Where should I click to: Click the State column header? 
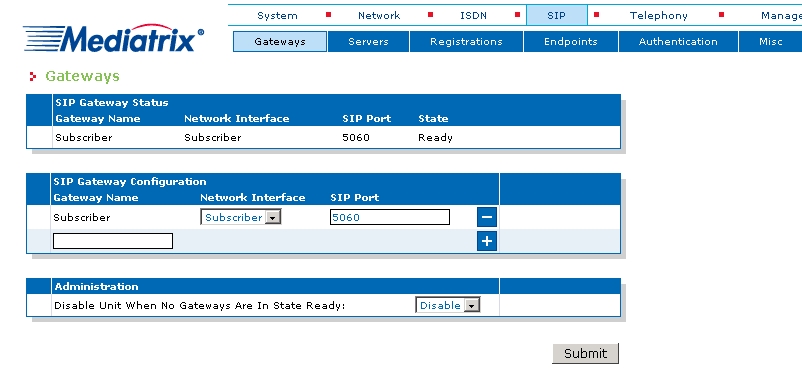point(433,119)
